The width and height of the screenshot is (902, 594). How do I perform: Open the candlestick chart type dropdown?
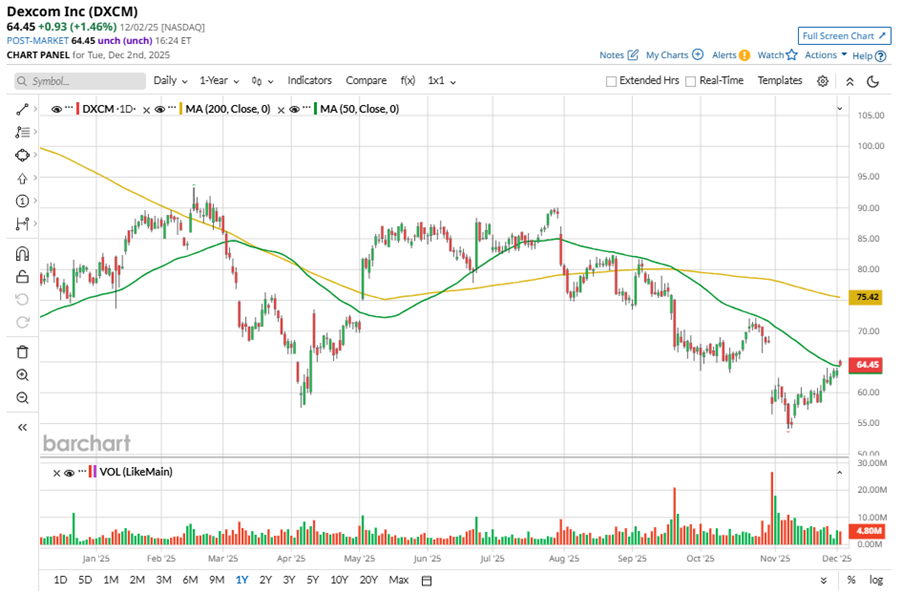(262, 81)
